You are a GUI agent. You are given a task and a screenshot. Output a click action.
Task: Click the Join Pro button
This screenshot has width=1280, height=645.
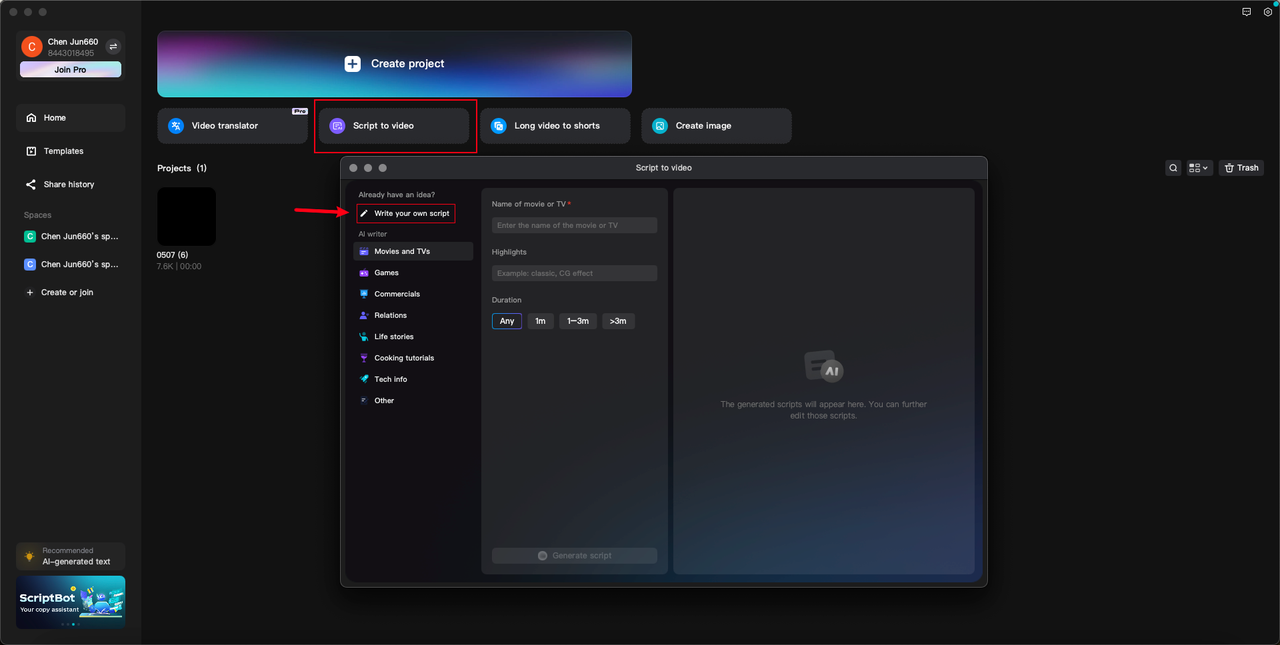(x=70, y=70)
